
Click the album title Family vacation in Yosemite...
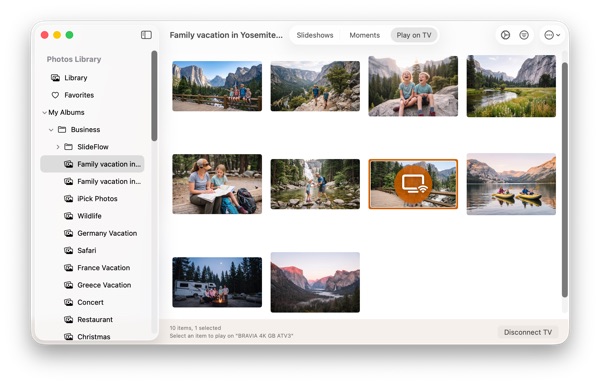click(x=226, y=35)
